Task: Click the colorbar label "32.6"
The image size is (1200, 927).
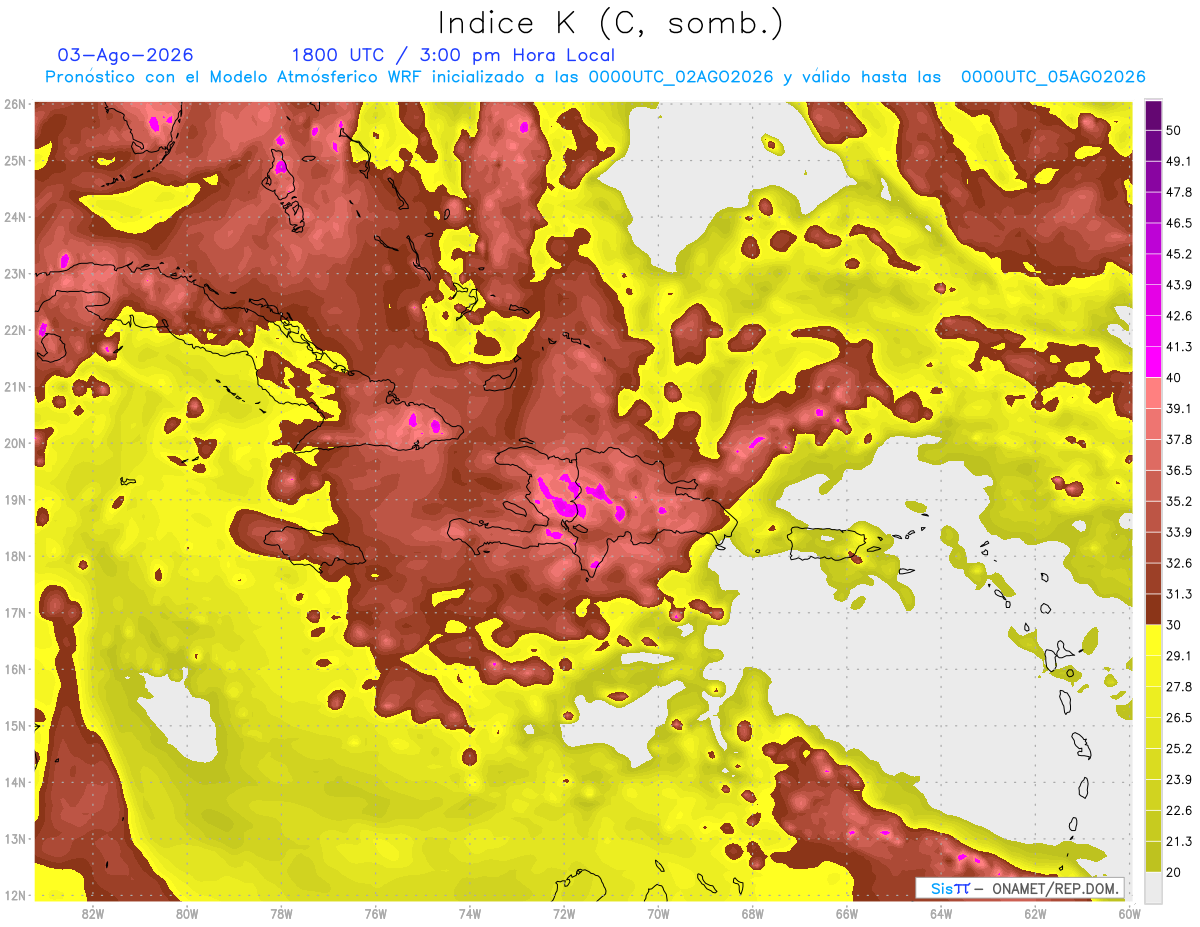Action: [1179, 563]
